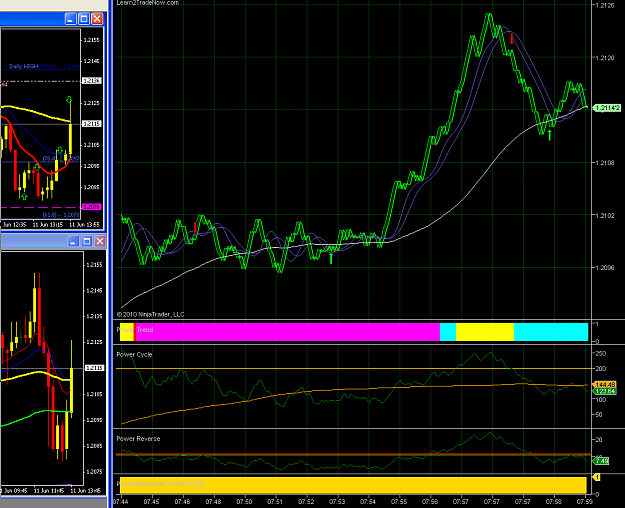This screenshot has height=508, width=625.
Task: Click the PowerMomentum(10,105,70,35) label
Action: pyautogui.click(x=161, y=484)
